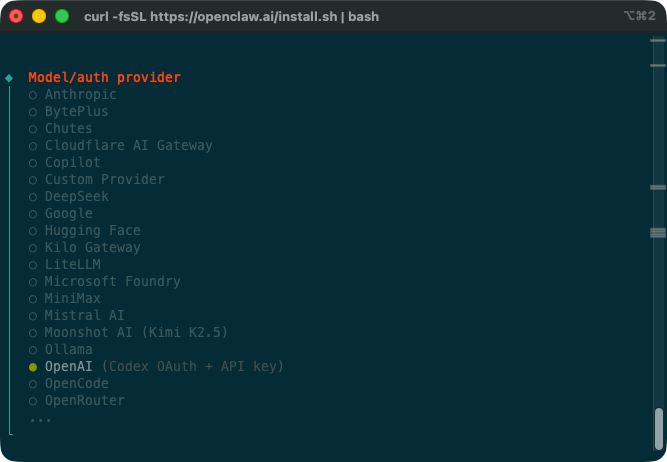Click the green zoom window button
This screenshot has height=462, width=667.
[x=62, y=16]
